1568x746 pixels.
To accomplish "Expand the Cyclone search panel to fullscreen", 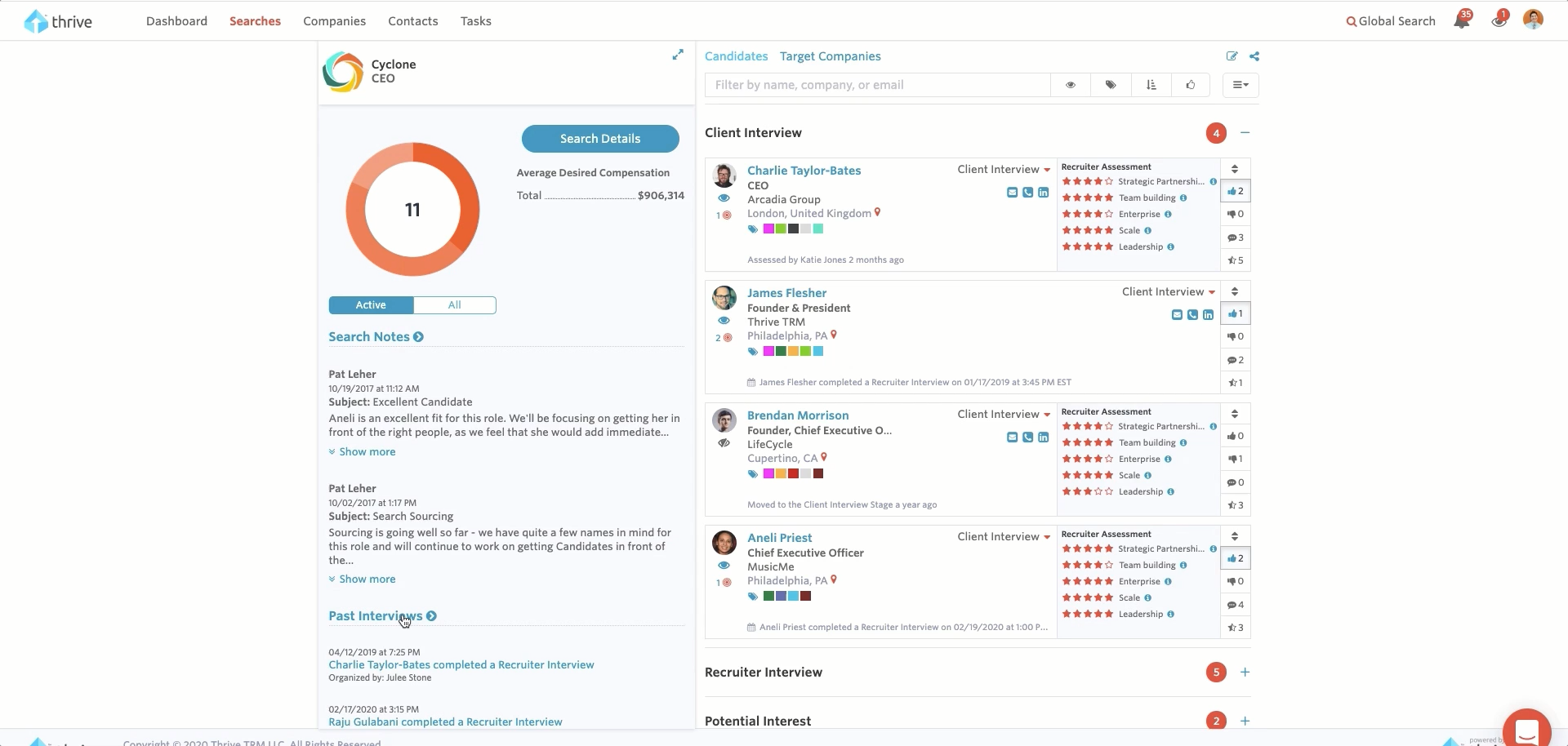I will click(x=678, y=55).
